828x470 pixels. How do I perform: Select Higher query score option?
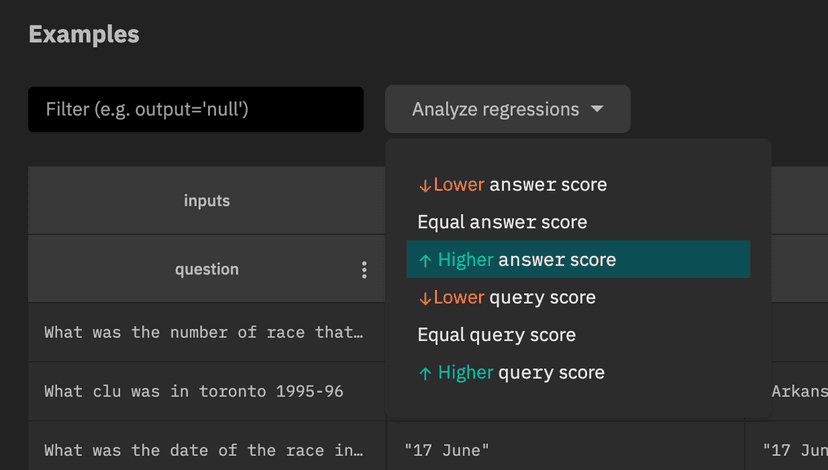pyautogui.click(x=511, y=372)
